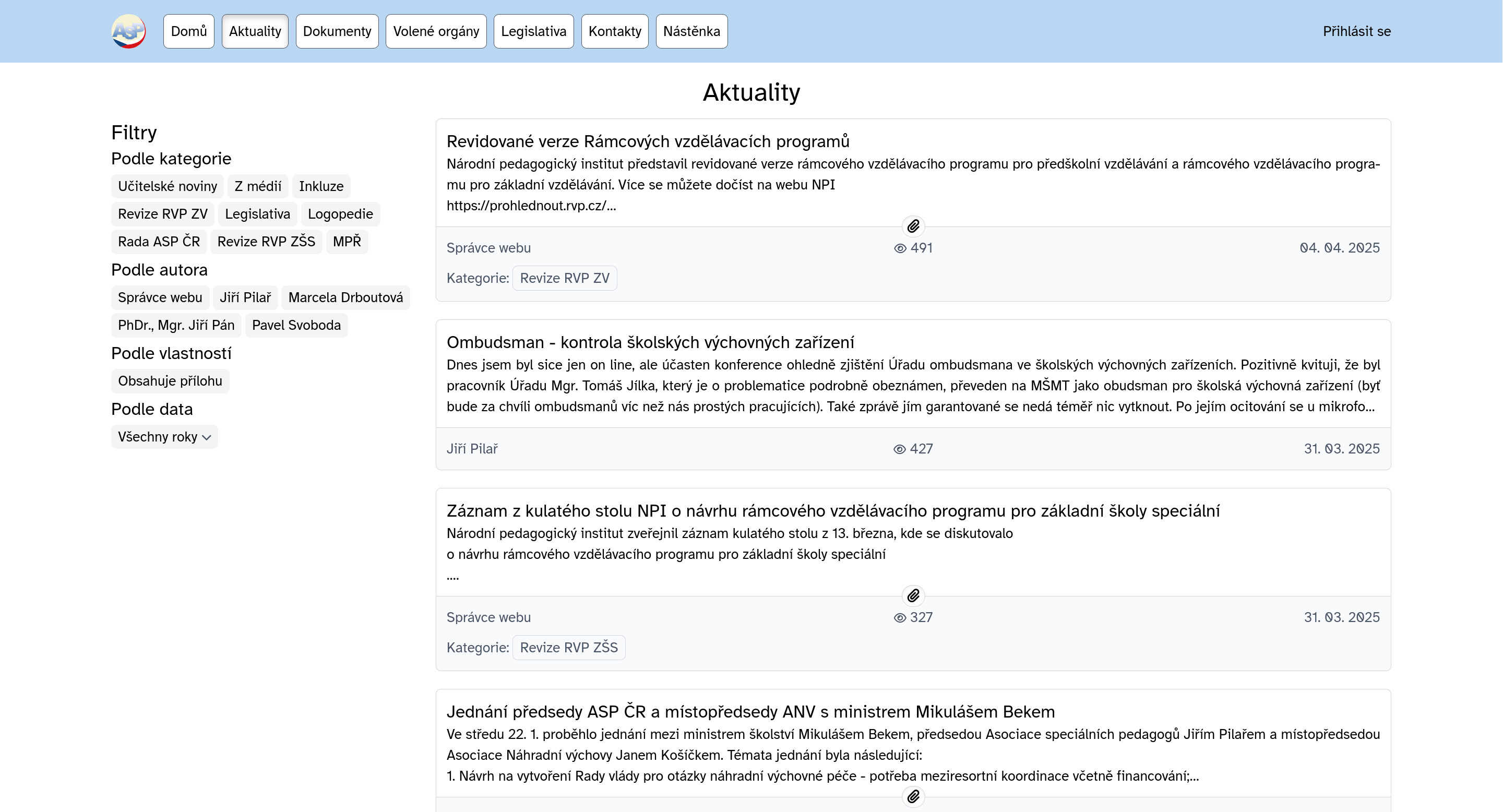Viewport: 1503px width, 812px height.
Task: Toggle the Logopedie category filter
Action: (340, 214)
